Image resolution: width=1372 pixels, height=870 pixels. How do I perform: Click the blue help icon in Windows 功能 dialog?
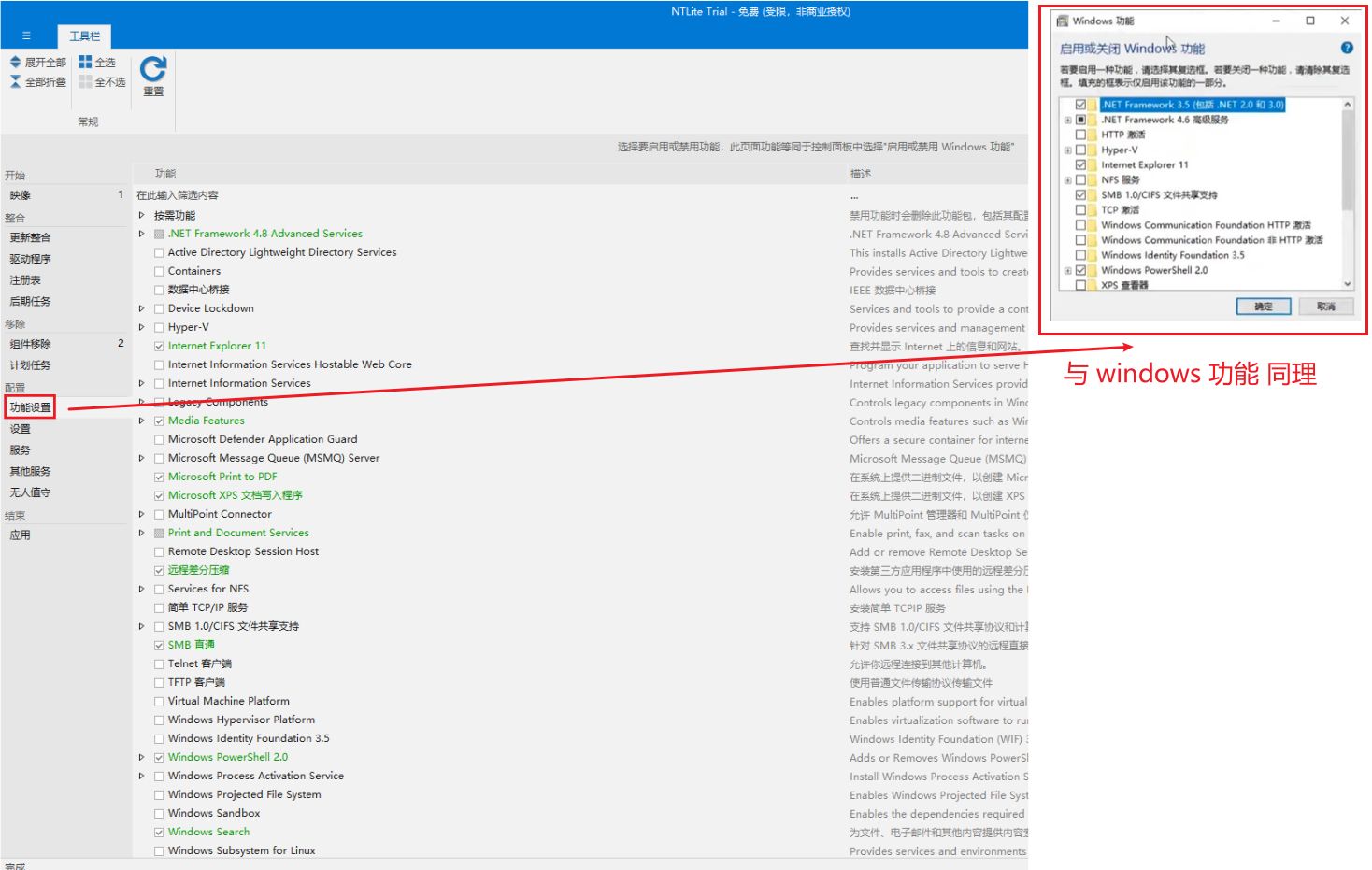click(1347, 48)
